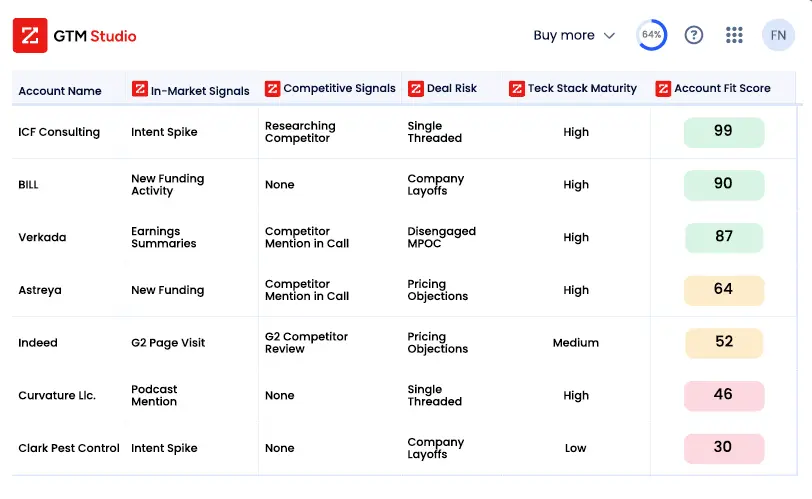Sort by Teck Stack Maturity column header
The image size is (812, 499).
click(582, 89)
